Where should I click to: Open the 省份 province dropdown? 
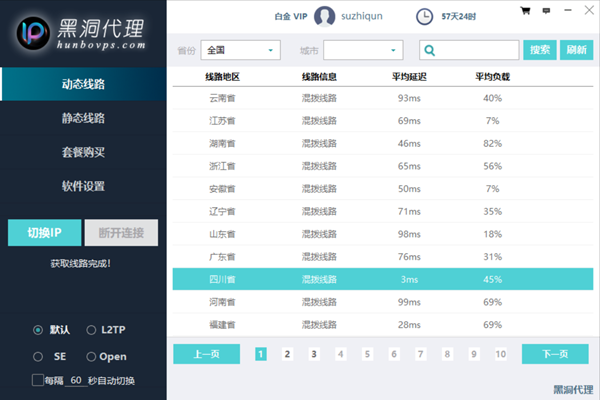point(241,50)
